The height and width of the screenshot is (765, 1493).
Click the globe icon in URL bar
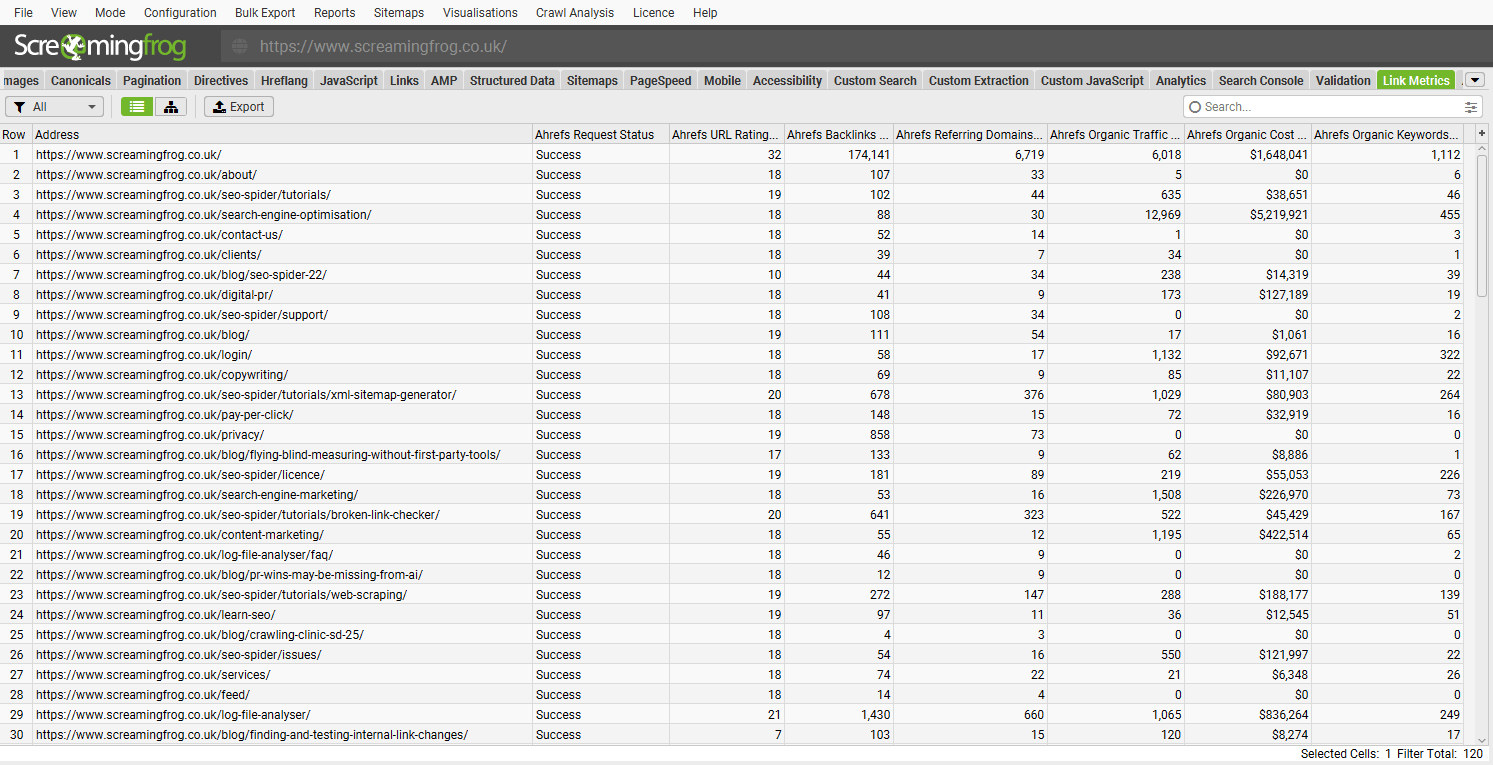pyautogui.click(x=239, y=47)
